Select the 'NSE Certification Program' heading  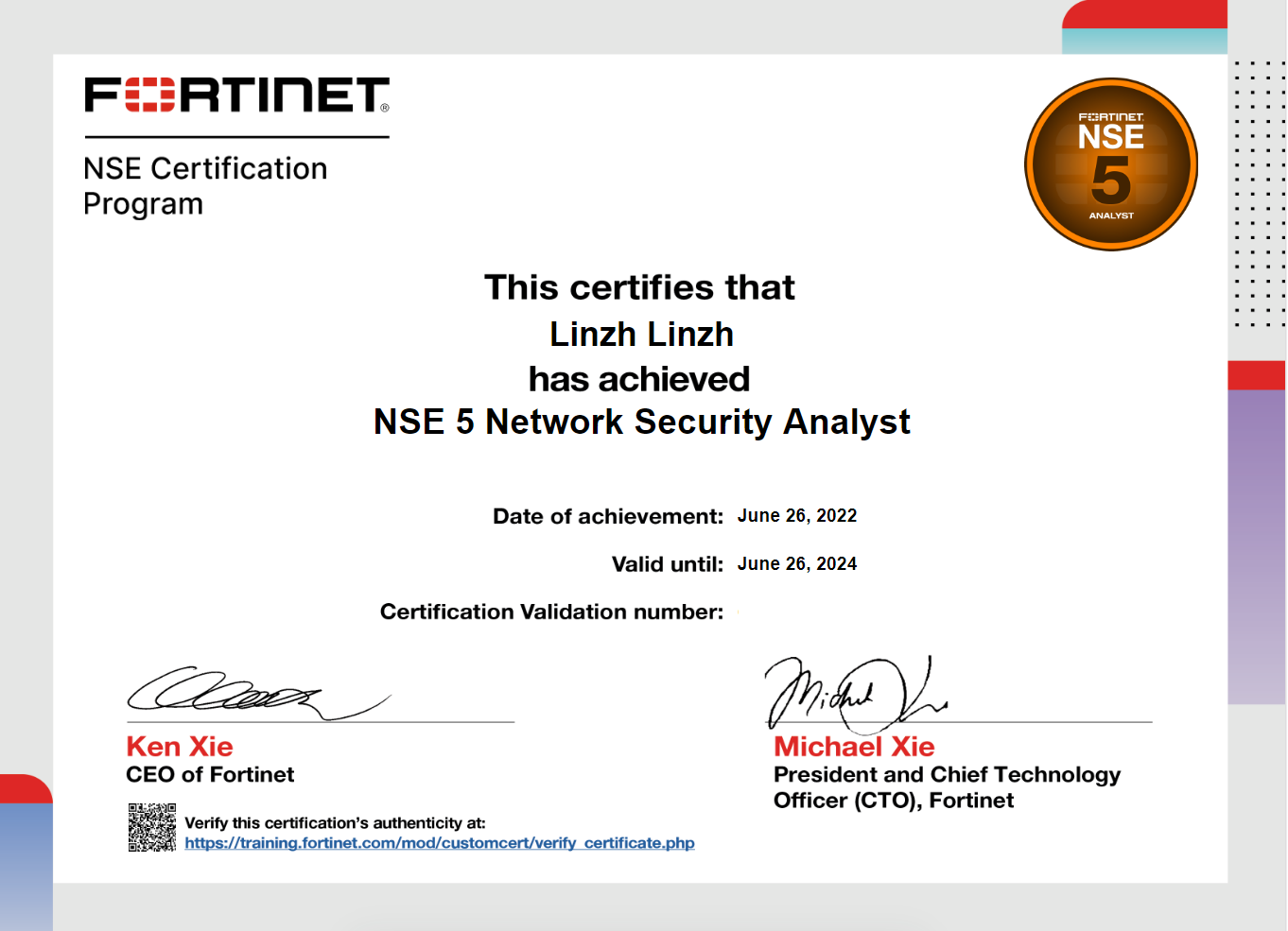(x=205, y=186)
